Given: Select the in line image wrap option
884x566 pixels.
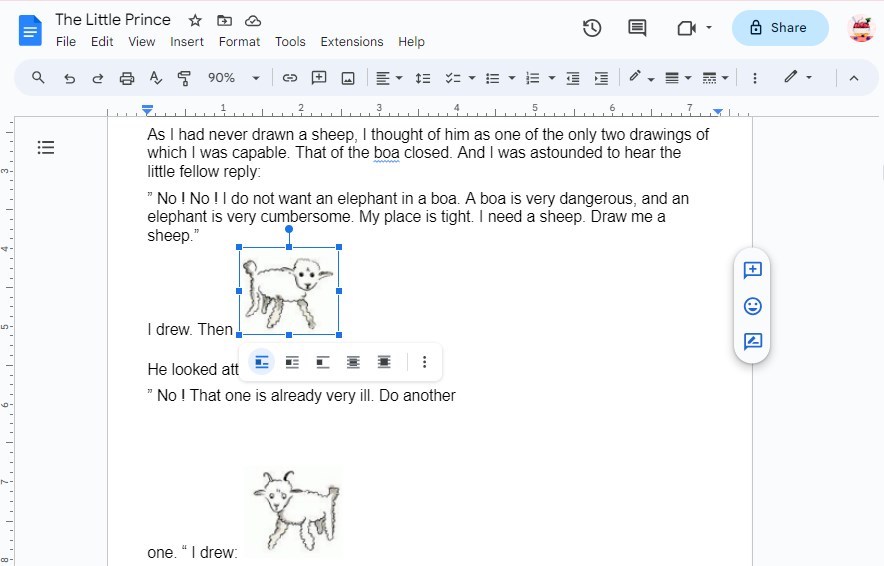Looking at the screenshot, I should tap(262, 362).
